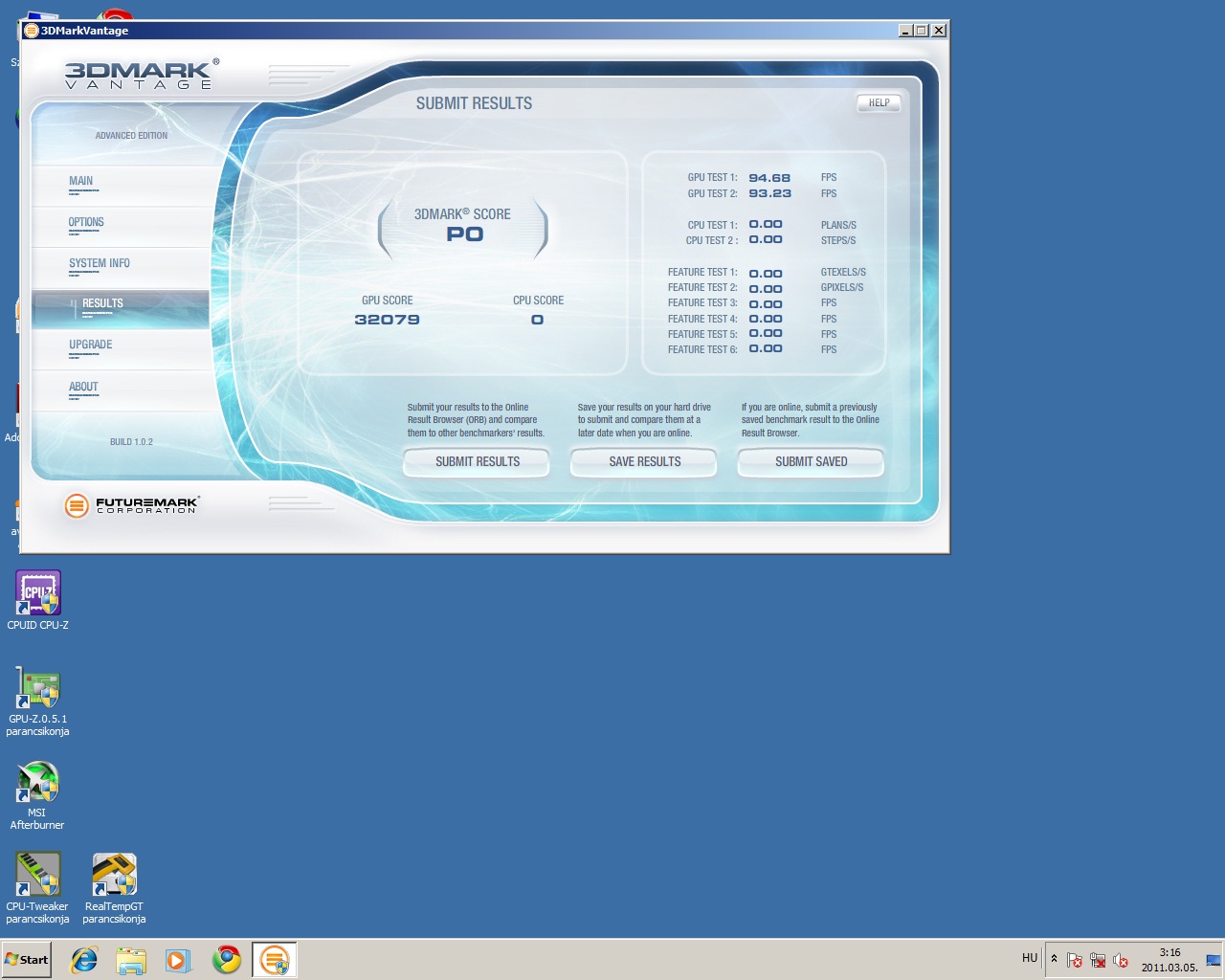Launch MSI Afterburner desktop icon

[37, 794]
